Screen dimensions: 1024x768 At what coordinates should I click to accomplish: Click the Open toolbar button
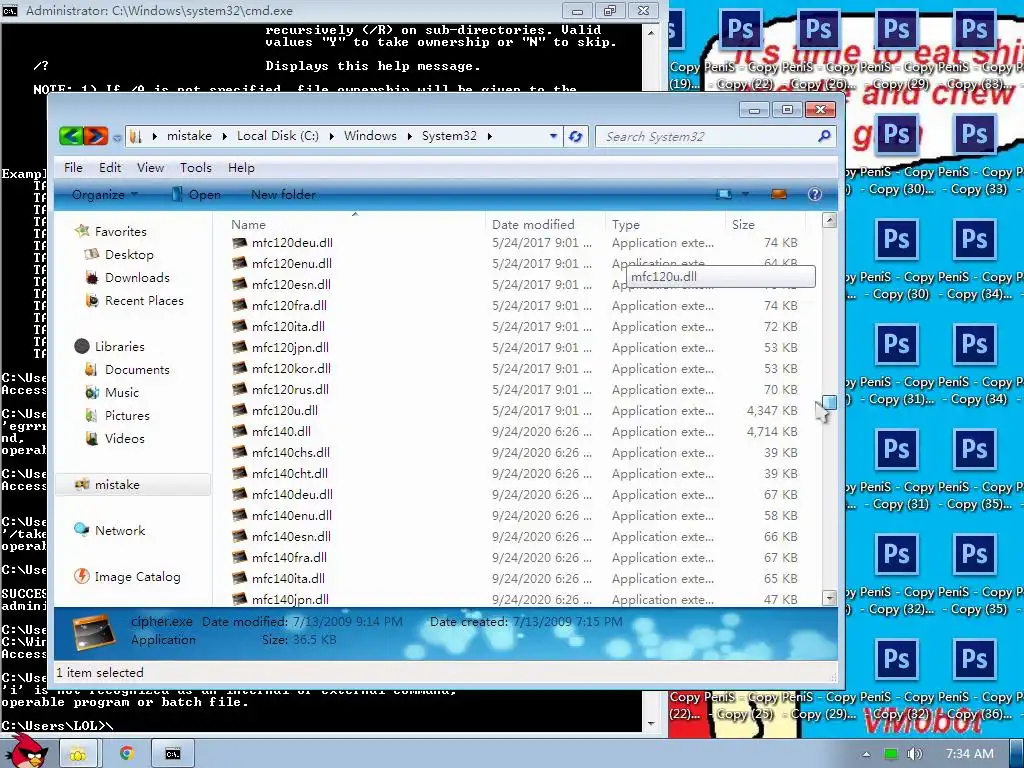(x=196, y=194)
